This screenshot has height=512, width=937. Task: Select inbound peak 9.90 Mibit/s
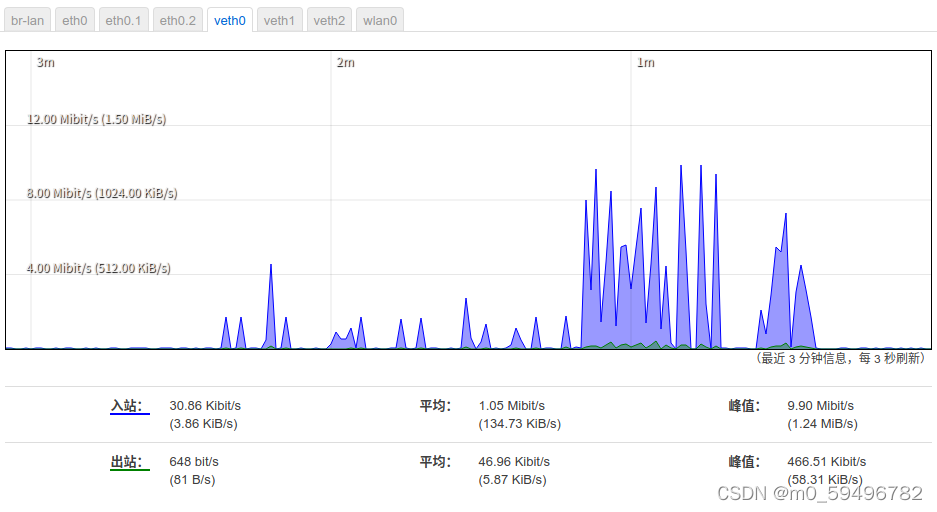pos(820,406)
